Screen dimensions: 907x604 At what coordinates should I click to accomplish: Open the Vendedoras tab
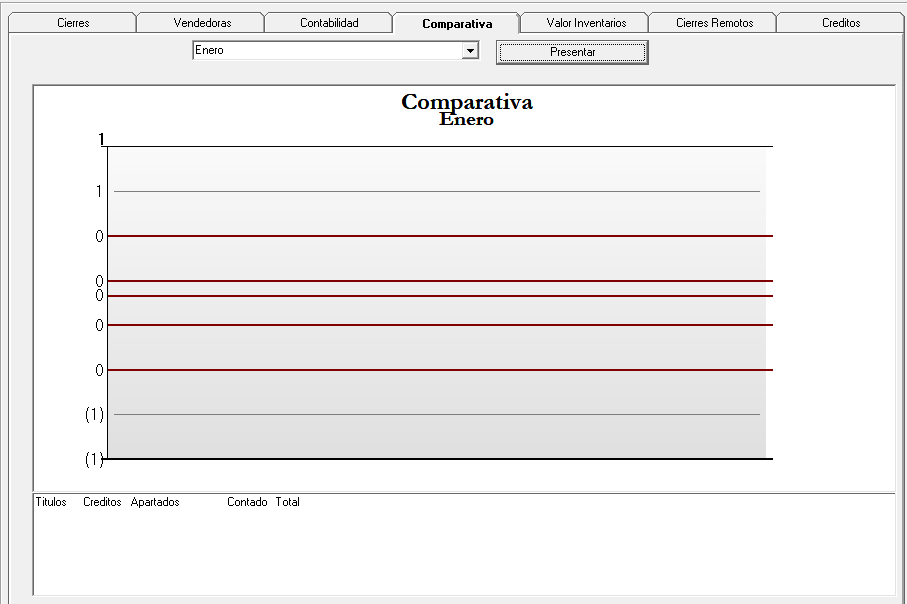202,23
